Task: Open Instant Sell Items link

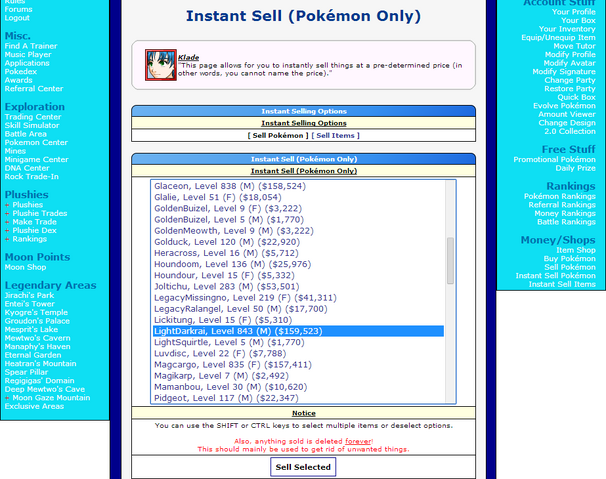Action: pyautogui.click(x=562, y=284)
